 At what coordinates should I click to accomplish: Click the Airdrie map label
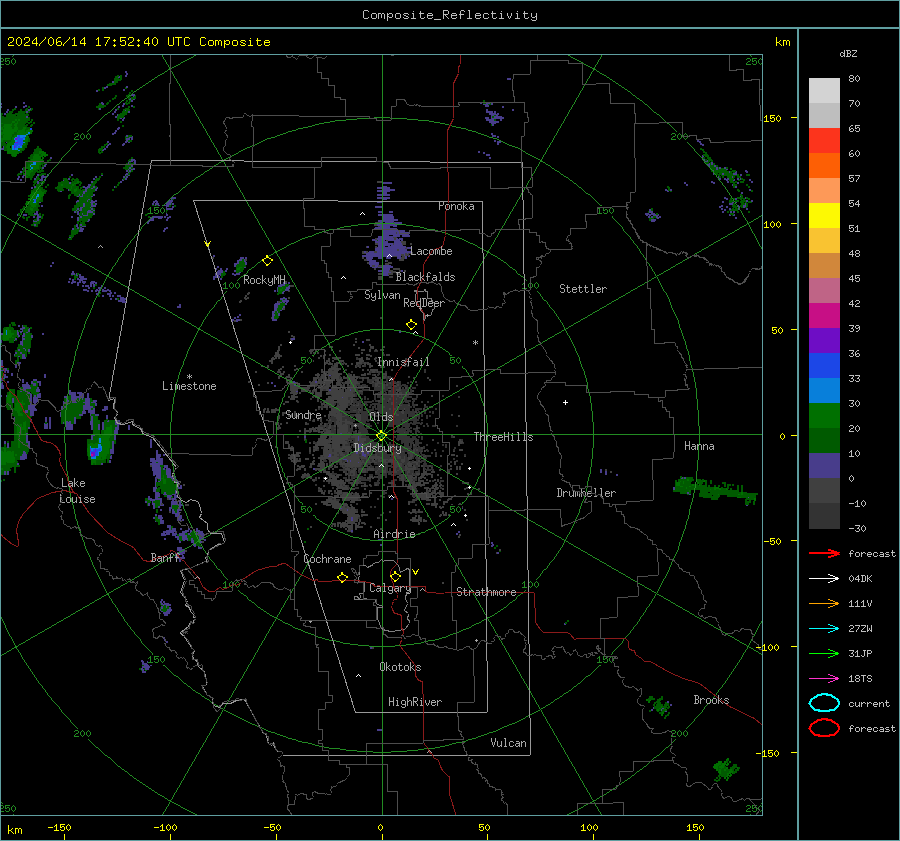(x=394, y=534)
